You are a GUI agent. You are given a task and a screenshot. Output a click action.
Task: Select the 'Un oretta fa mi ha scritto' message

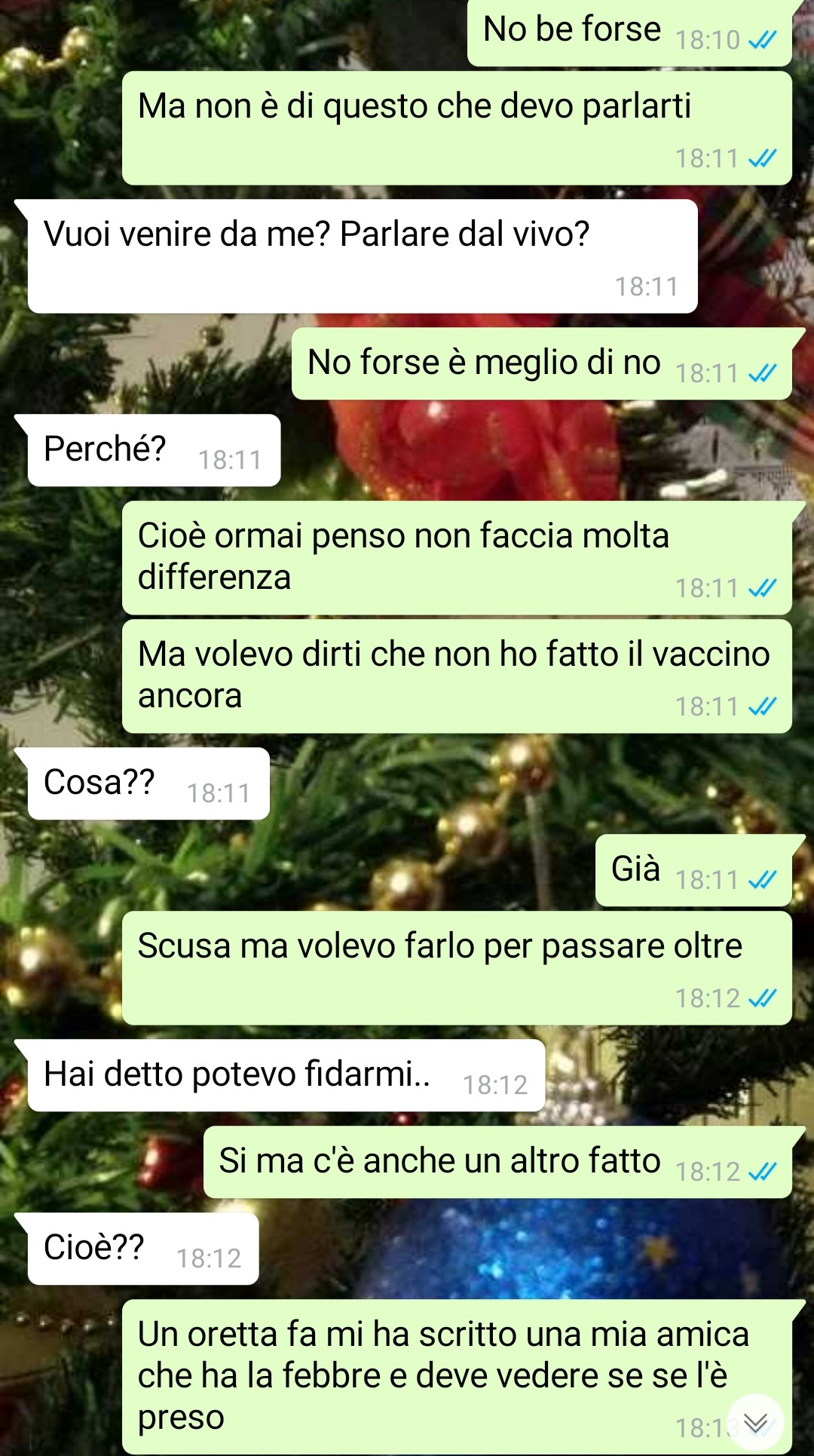point(457,1377)
